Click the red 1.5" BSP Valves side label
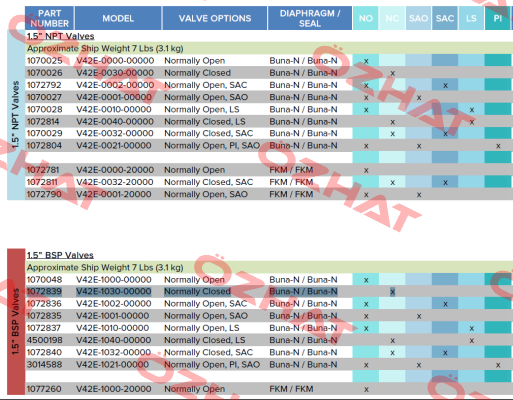 tap(16, 322)
